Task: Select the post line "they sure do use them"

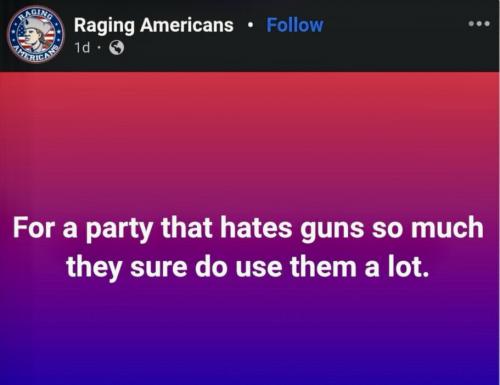Action: (x=247, y=267)
